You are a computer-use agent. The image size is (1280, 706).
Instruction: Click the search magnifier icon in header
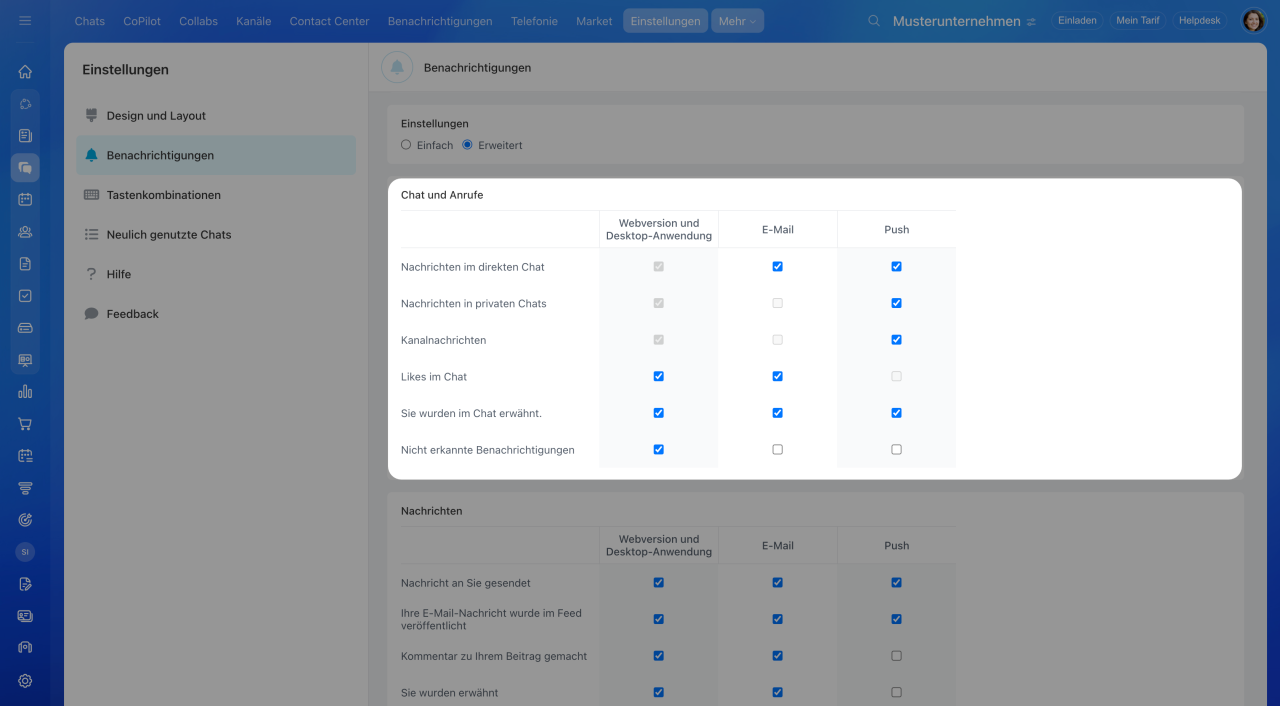coord(874,21)
